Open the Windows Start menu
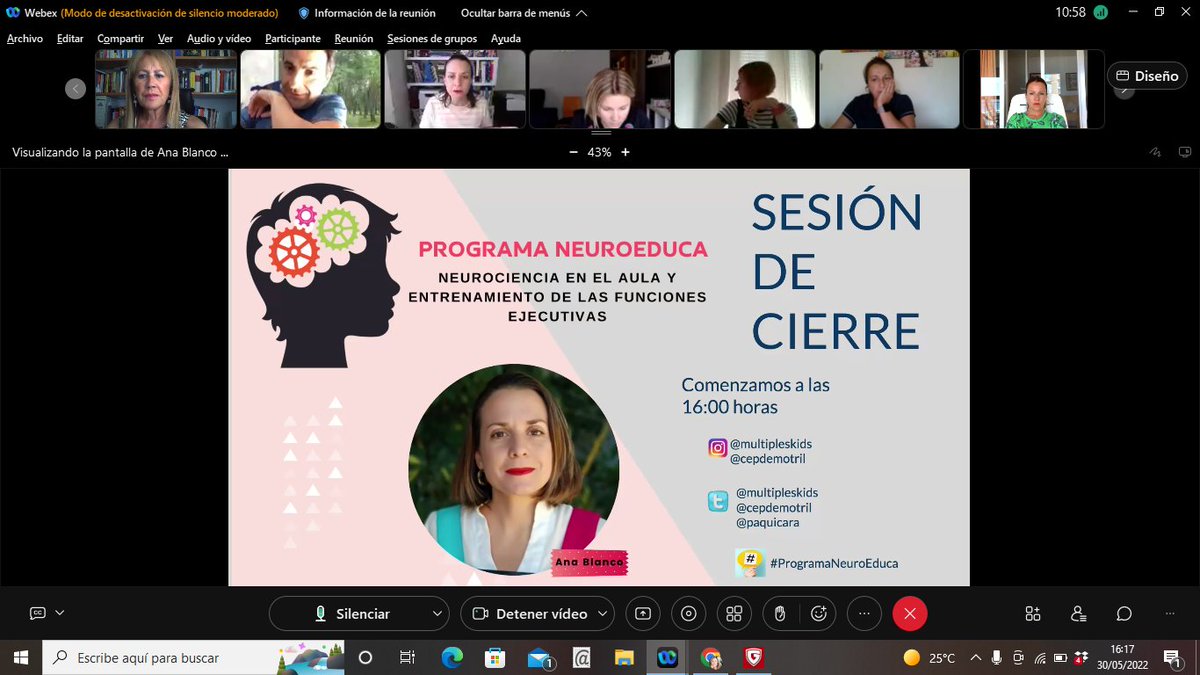This screenshot has height=675, width=1200. click(x=22, y=657)
